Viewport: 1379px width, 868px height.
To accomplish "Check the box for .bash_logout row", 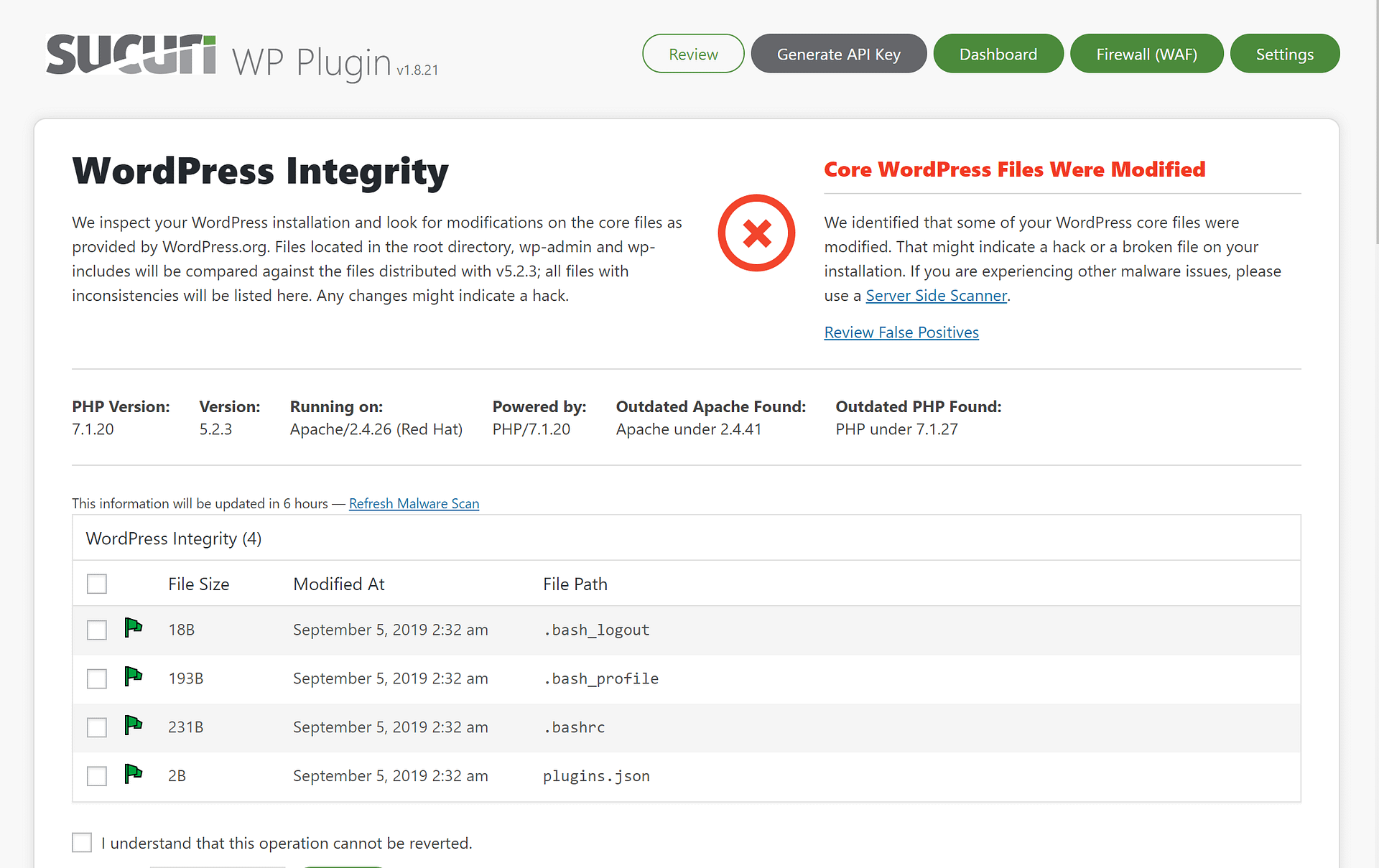I will pos(97,630).
